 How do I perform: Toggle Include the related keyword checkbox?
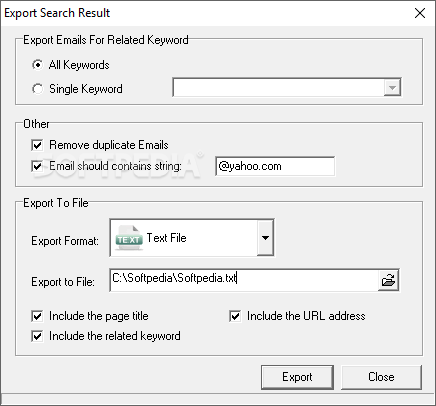(x=37, y=336)
